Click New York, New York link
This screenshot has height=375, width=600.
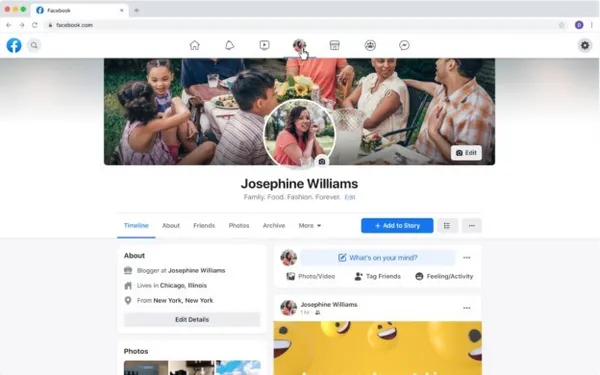point(183,300)
